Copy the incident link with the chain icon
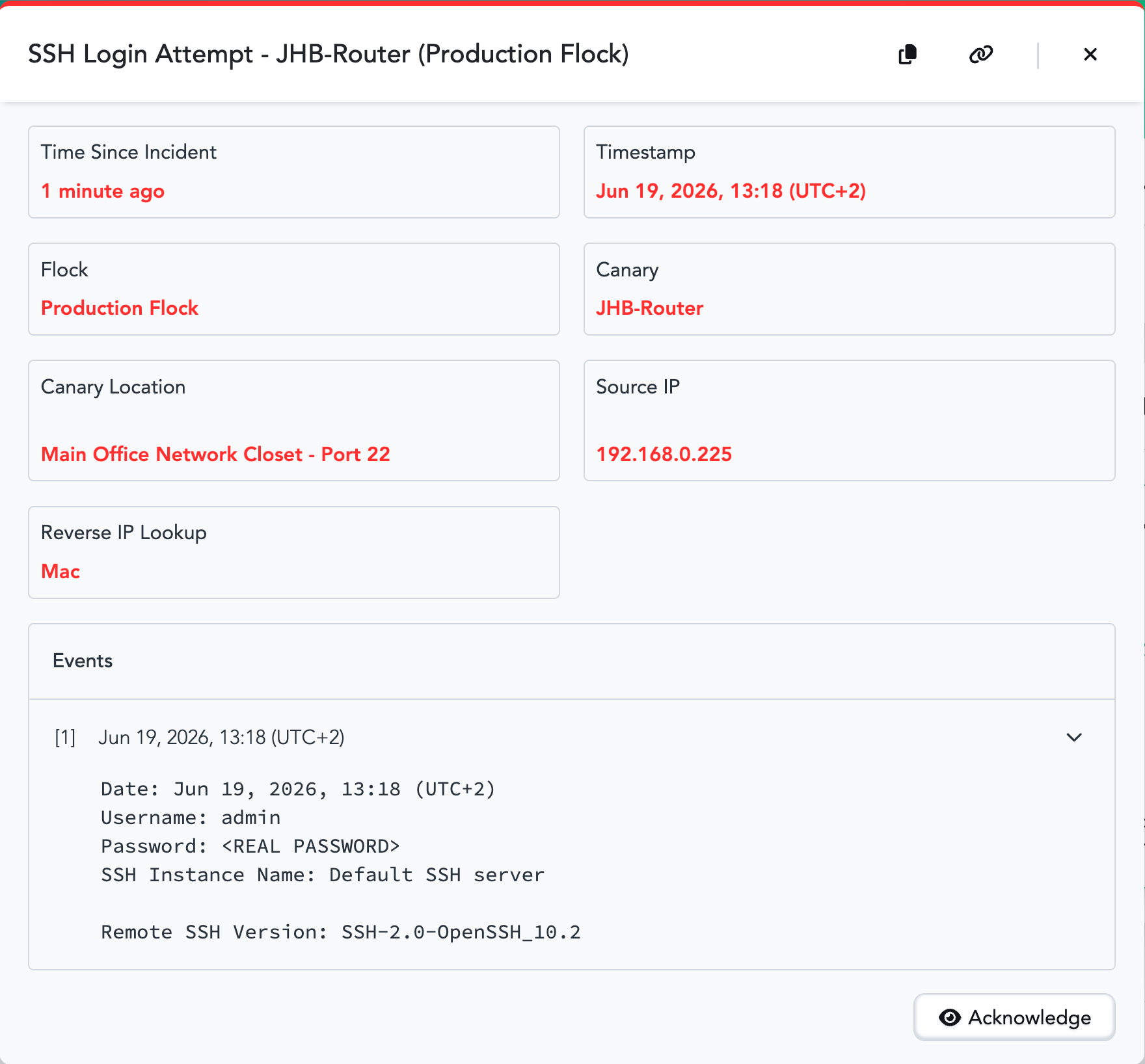The width and height of the screenshot is (1145, 1064). tap(981, 55)
